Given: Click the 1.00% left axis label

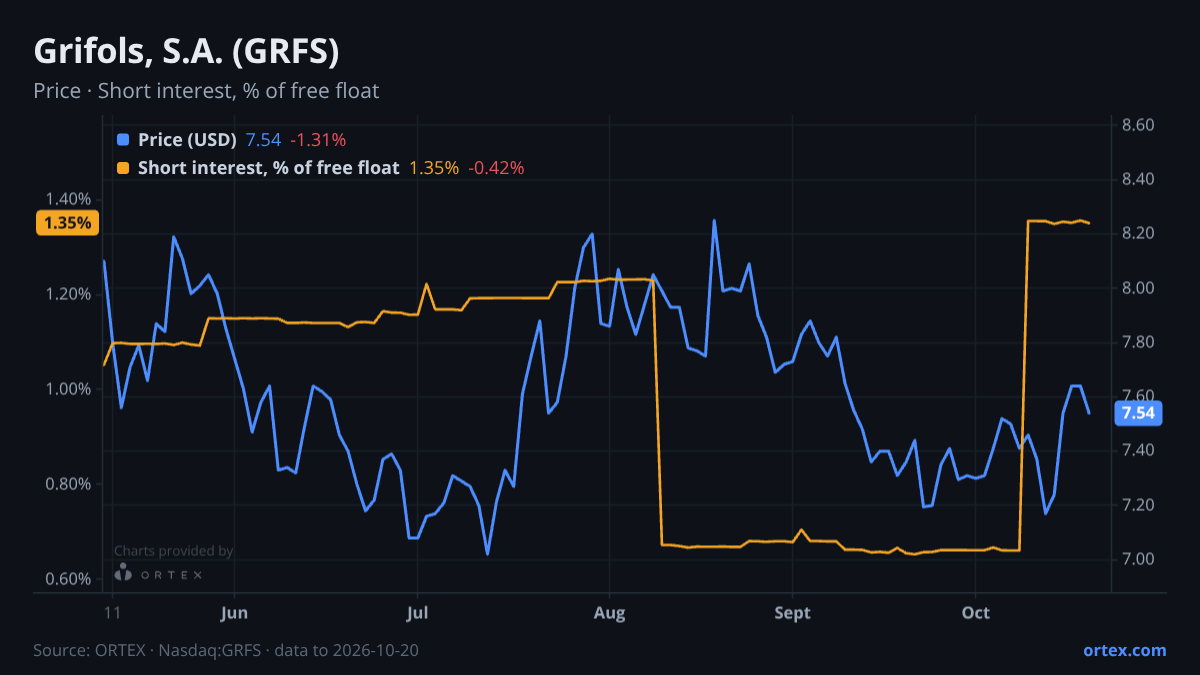Looking at the screenshot, I should coord(69,389).
